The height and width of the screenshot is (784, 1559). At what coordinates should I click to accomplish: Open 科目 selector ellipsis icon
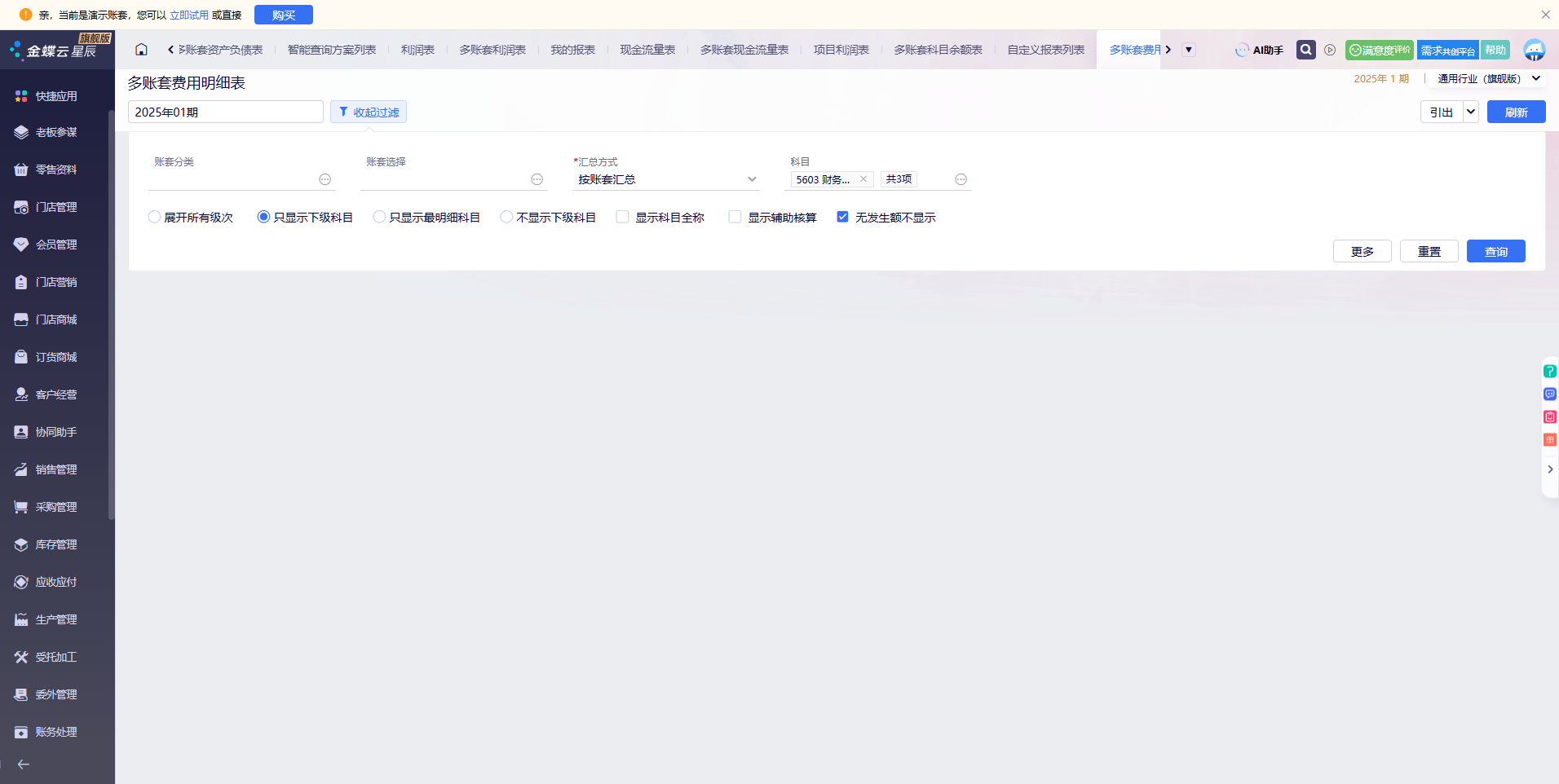pyautogui.click(x=961, y=179)
